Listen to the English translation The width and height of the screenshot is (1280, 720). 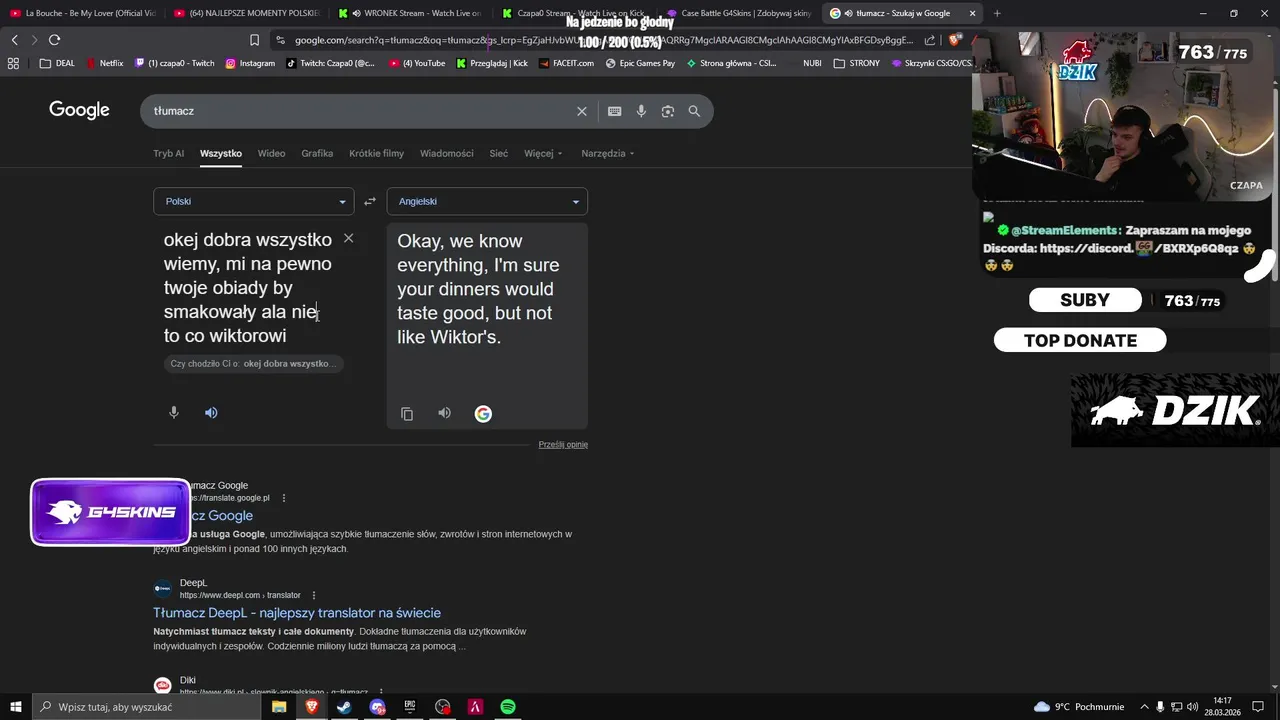point(444,413)
